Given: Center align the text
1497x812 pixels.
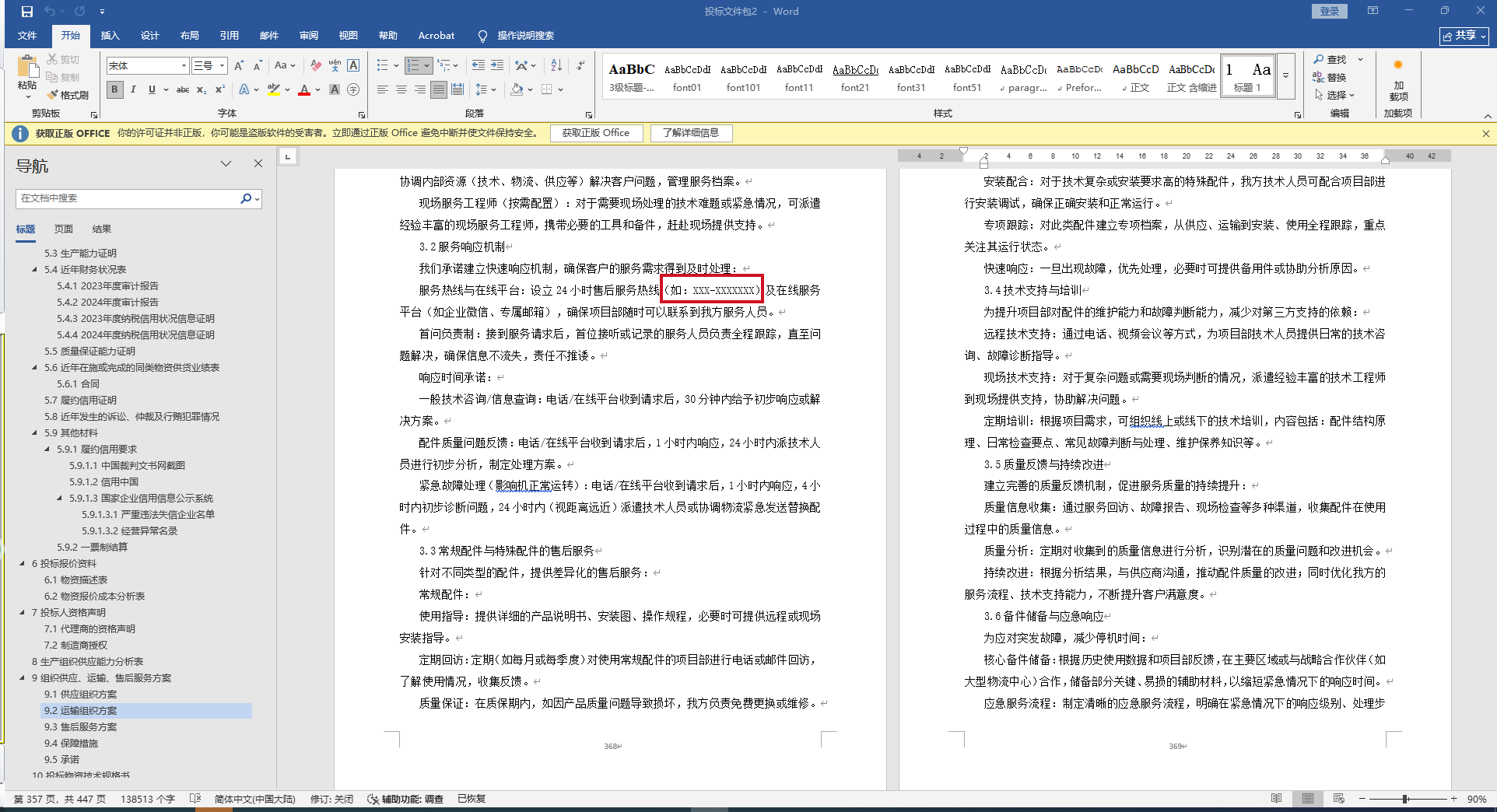Looking at the screenshot, I should pos(401,89).
